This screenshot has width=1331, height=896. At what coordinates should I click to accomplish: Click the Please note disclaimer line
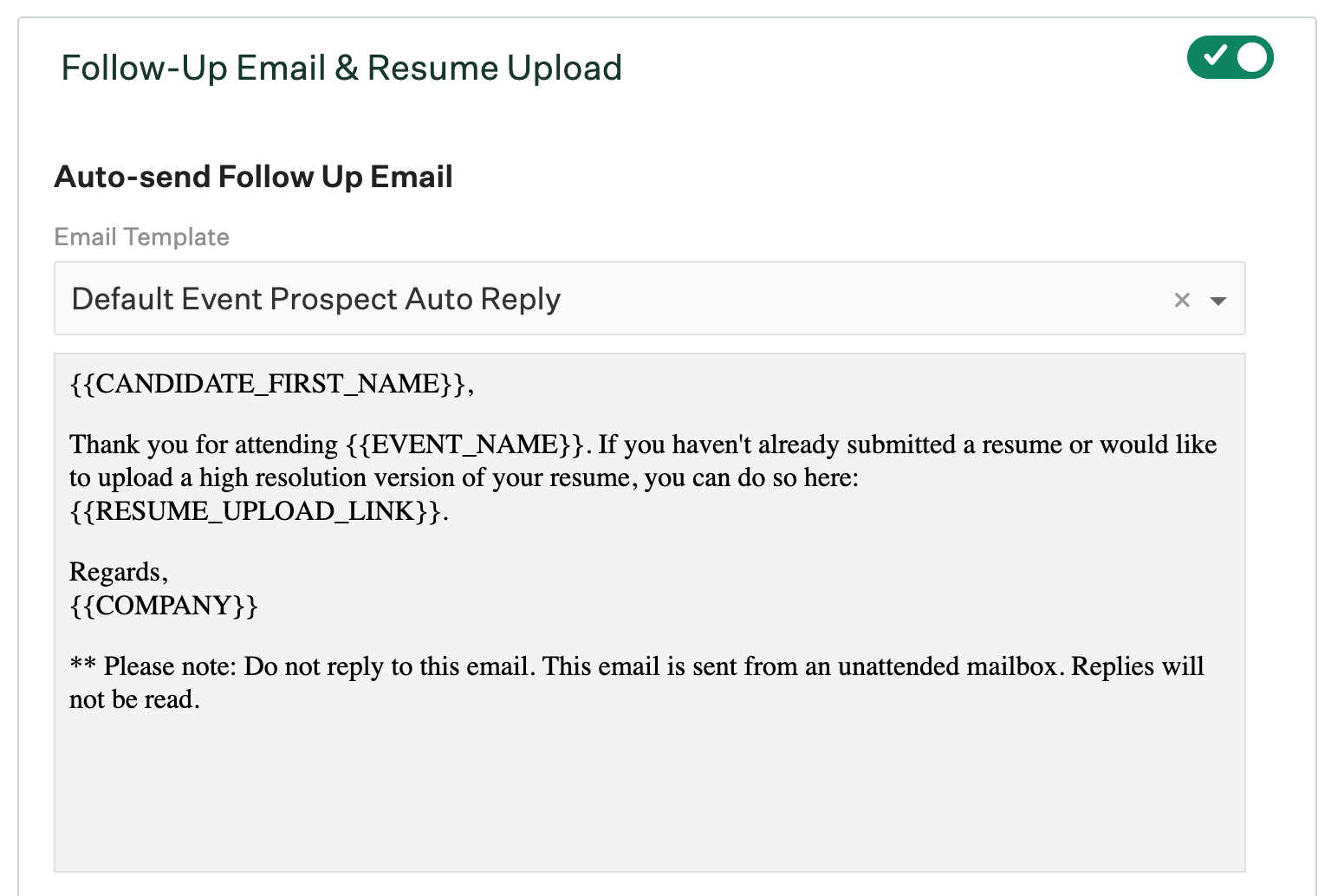tap(637, 666)
